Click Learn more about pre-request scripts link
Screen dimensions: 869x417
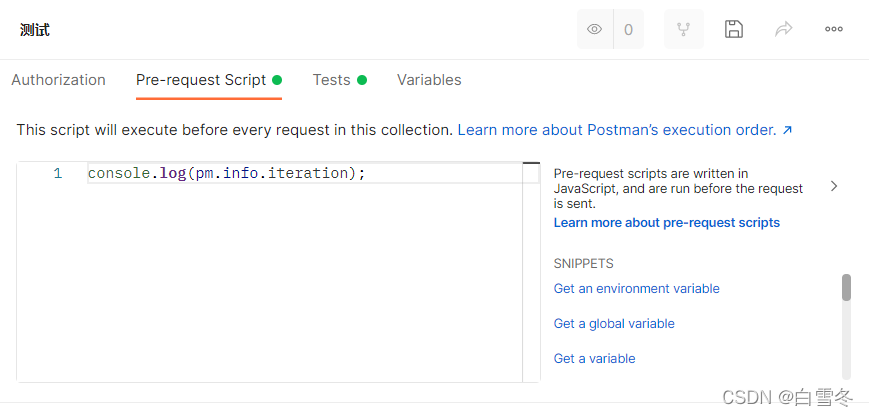coord(666,222)
